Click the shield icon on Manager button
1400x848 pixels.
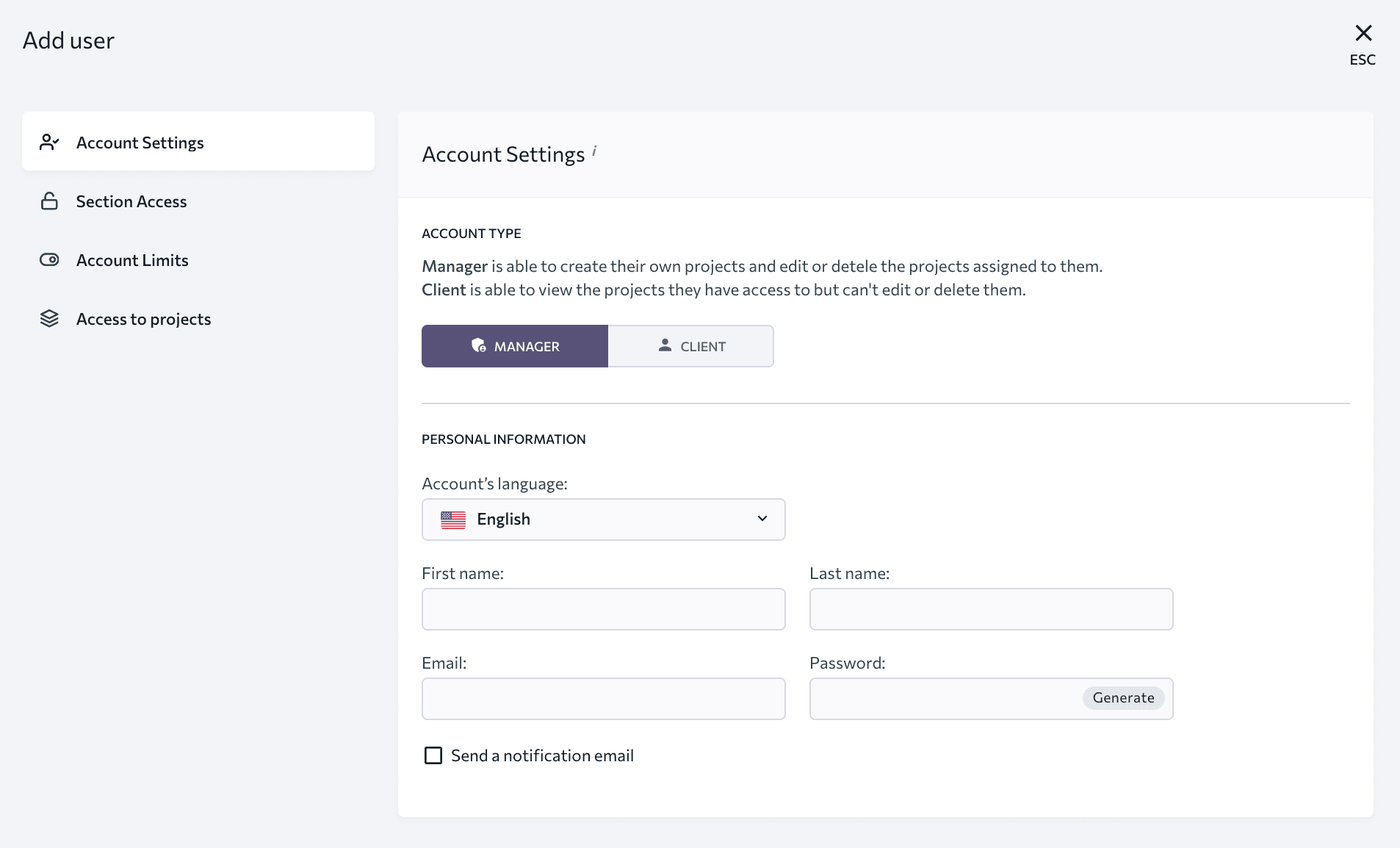[x=479, y=345]
